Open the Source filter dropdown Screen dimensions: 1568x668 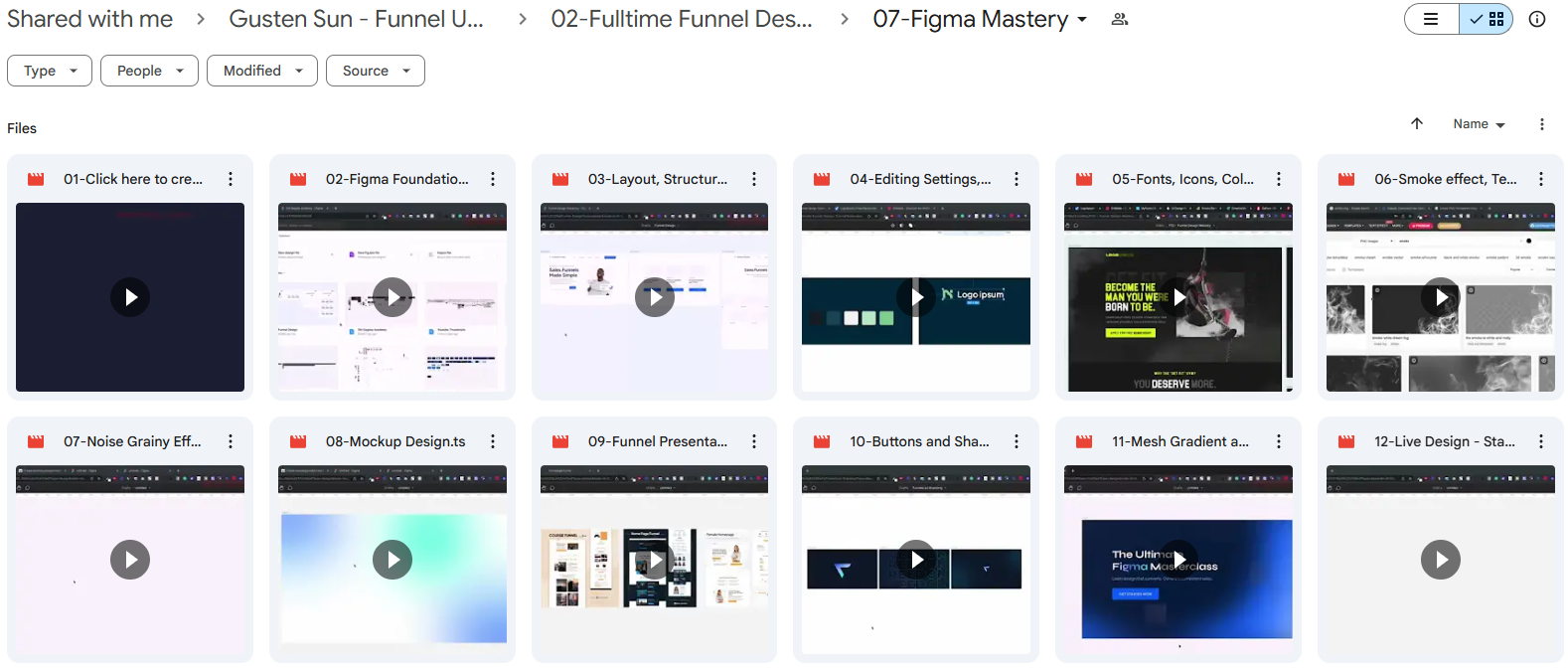[x=376, y=71]
